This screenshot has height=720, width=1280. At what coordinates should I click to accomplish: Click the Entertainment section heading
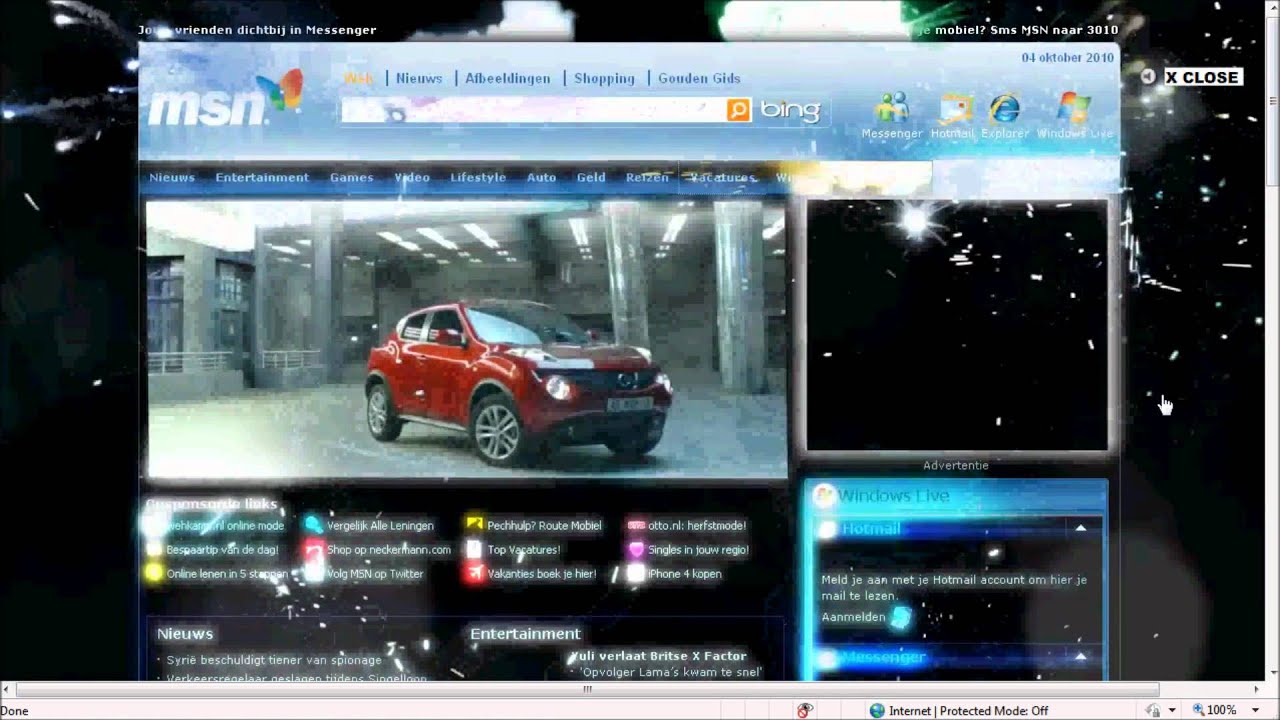tap(525, 633)
